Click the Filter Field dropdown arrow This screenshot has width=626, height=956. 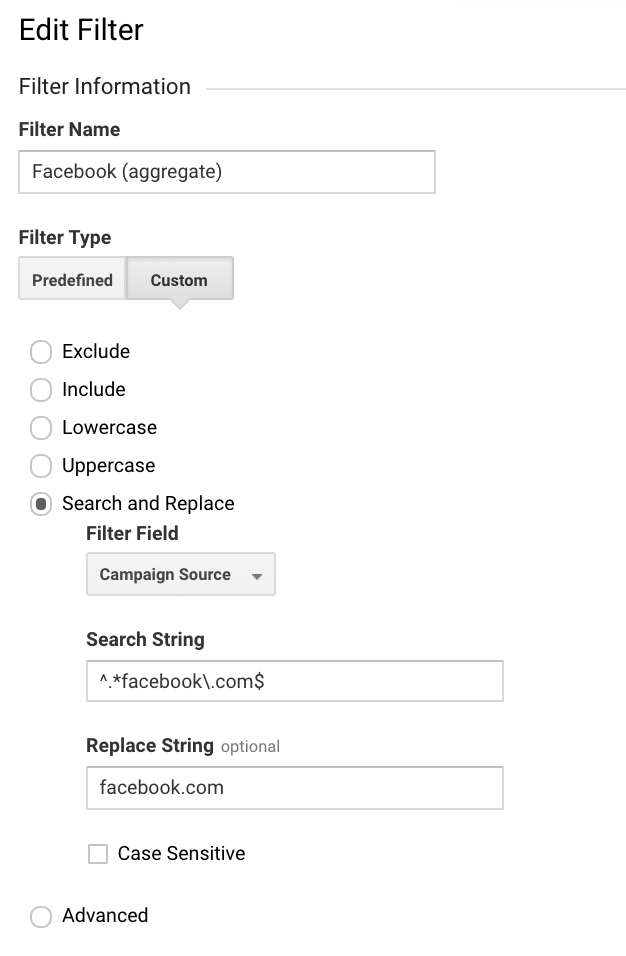tap(257, 577)
